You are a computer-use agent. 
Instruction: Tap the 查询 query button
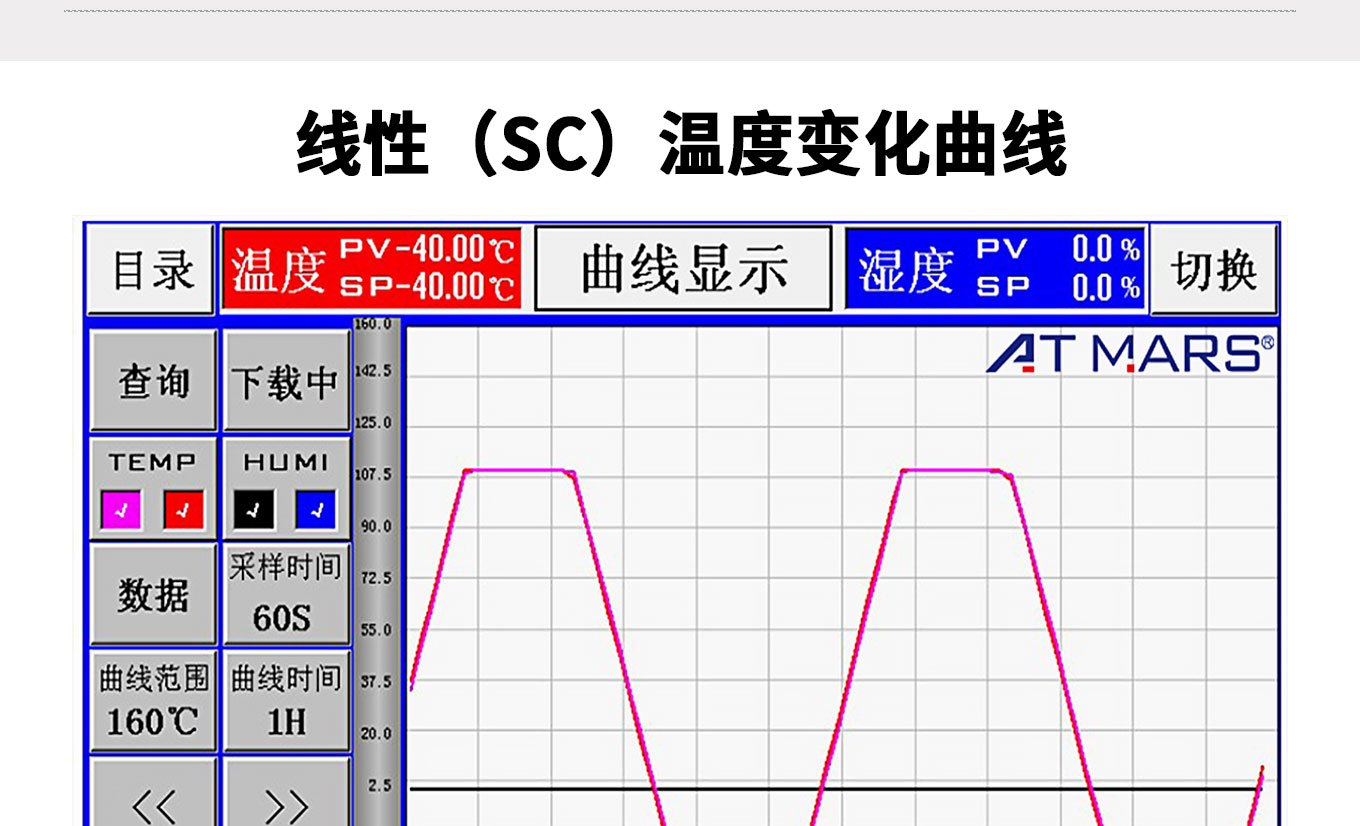click(153, 381)
